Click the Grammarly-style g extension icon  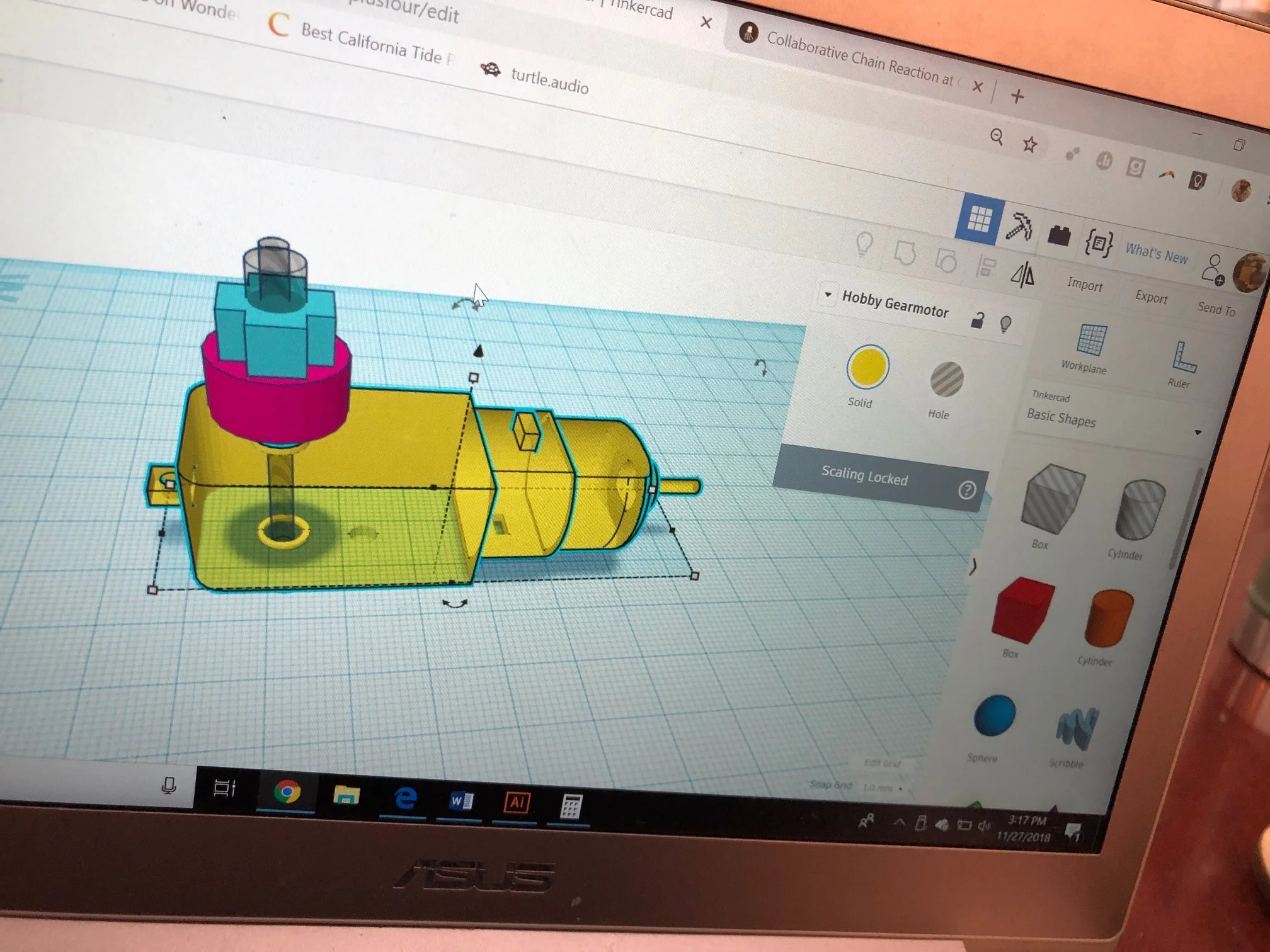[x=1135, y=167]
